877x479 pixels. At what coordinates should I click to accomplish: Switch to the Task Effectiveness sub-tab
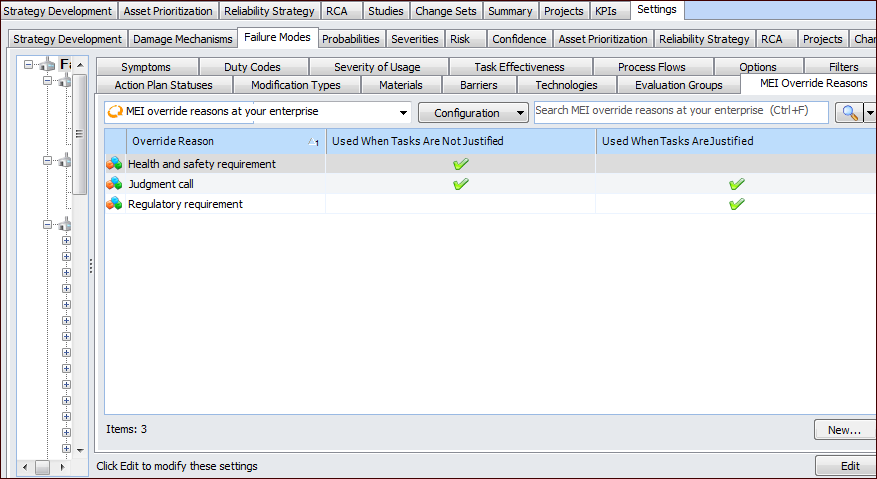pyautogui.click(x=520, y=67)
